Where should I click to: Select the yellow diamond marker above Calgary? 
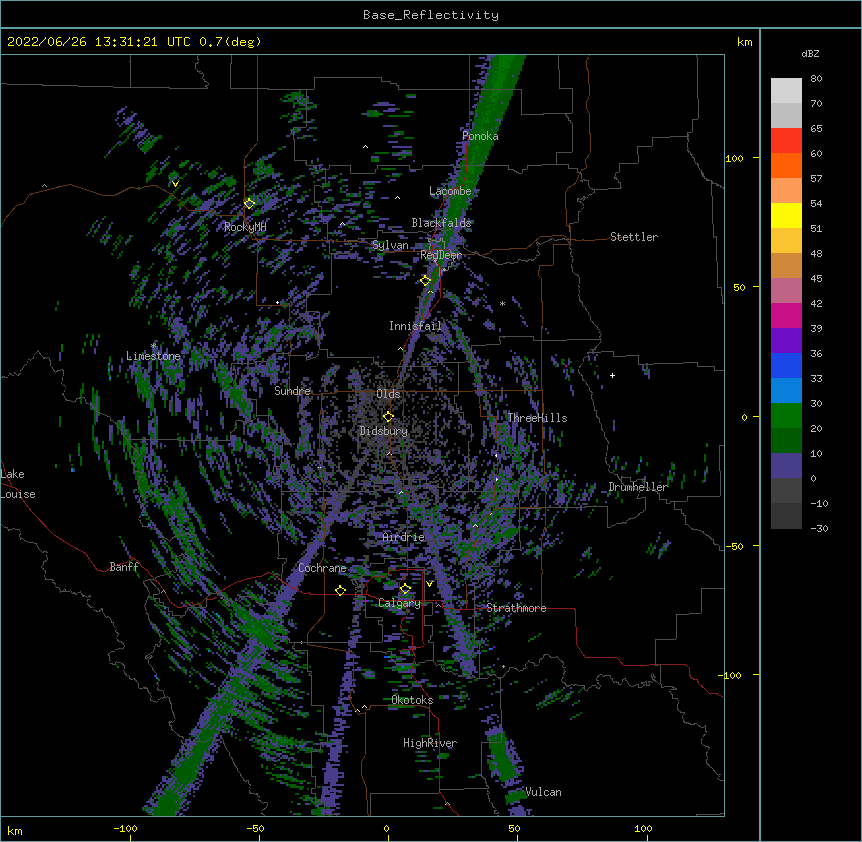405,589
